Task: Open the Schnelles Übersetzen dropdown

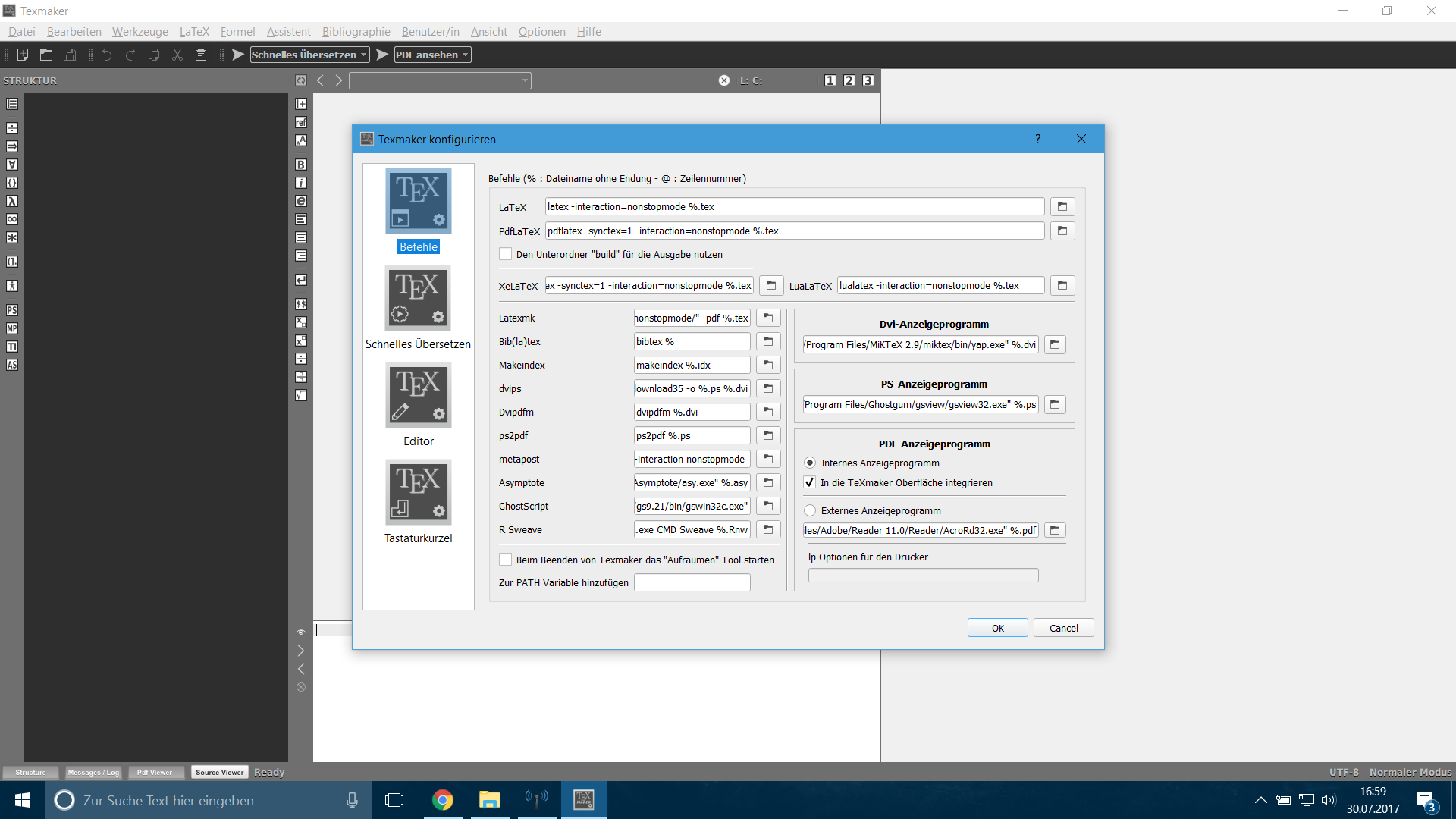Action: pyautogui.click(x=310, y=55)
